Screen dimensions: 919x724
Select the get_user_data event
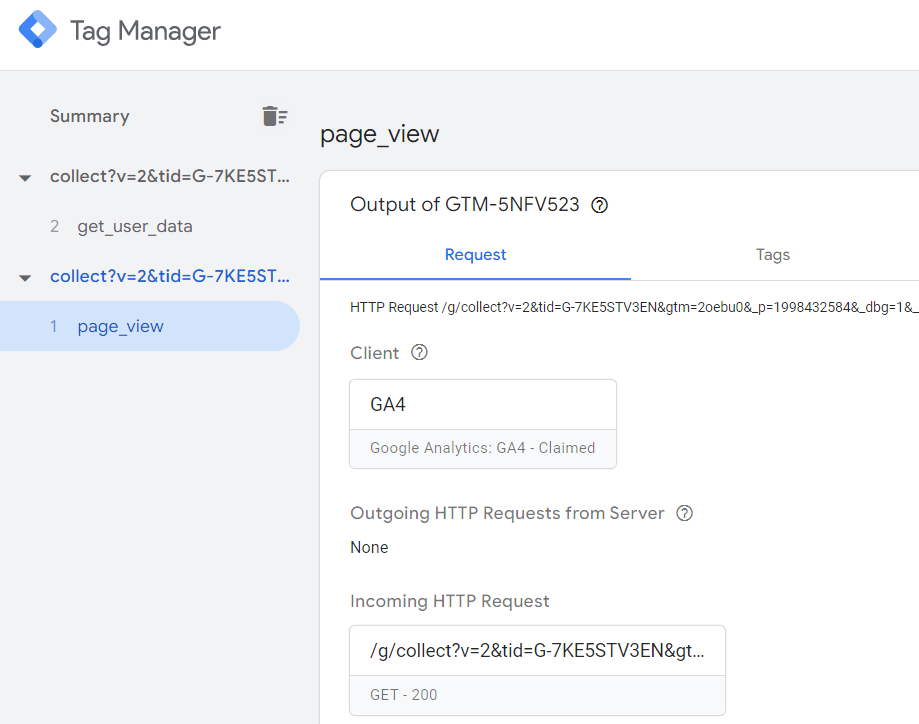pos(135,226)
